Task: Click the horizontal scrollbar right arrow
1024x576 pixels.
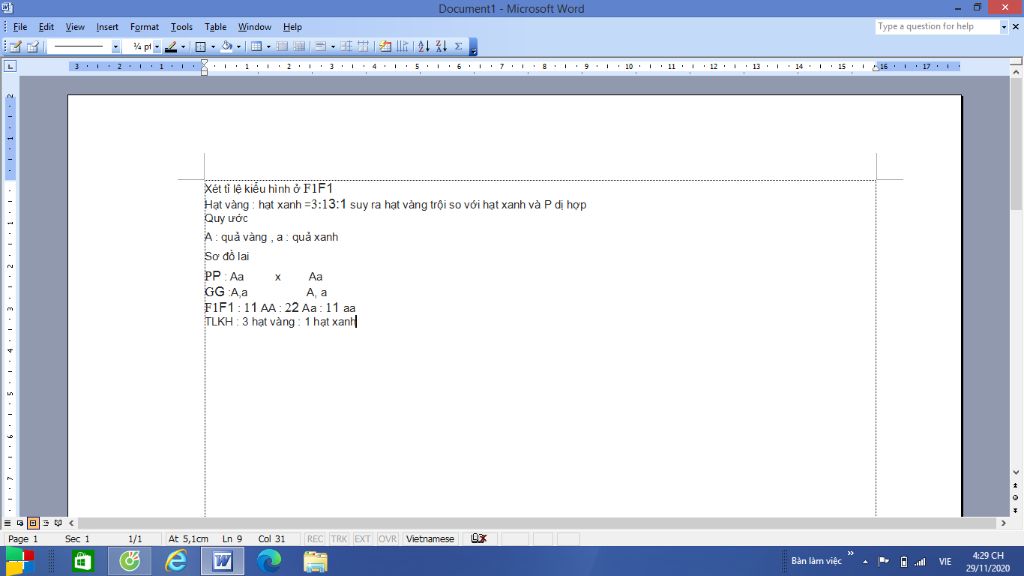Action: 1004,523
